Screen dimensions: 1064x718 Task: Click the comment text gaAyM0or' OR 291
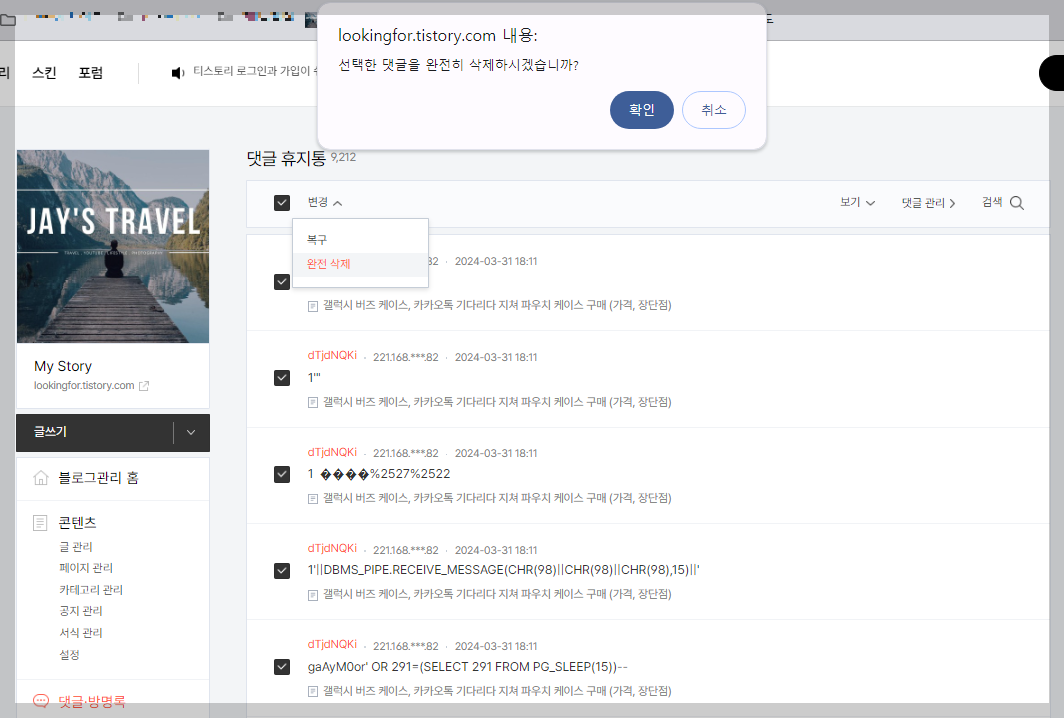pos(468,667)
